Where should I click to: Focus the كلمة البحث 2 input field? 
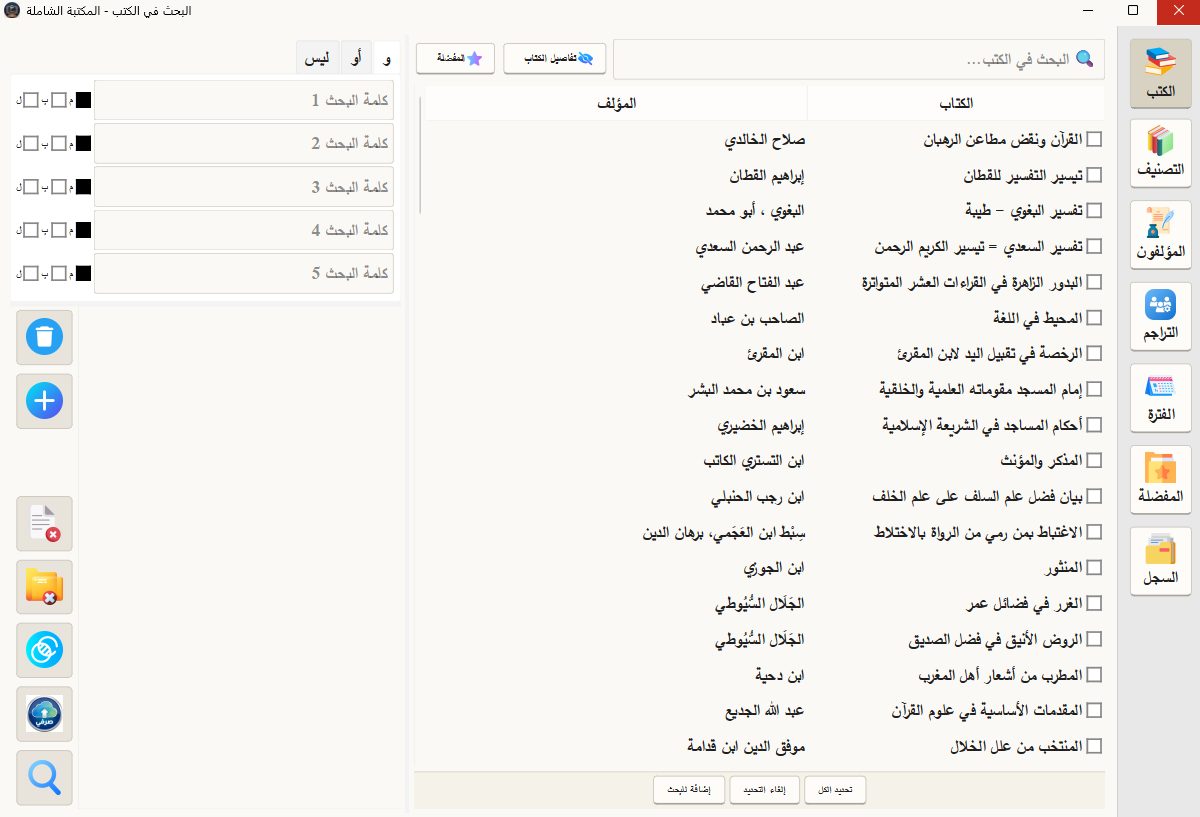click(244, 144)
